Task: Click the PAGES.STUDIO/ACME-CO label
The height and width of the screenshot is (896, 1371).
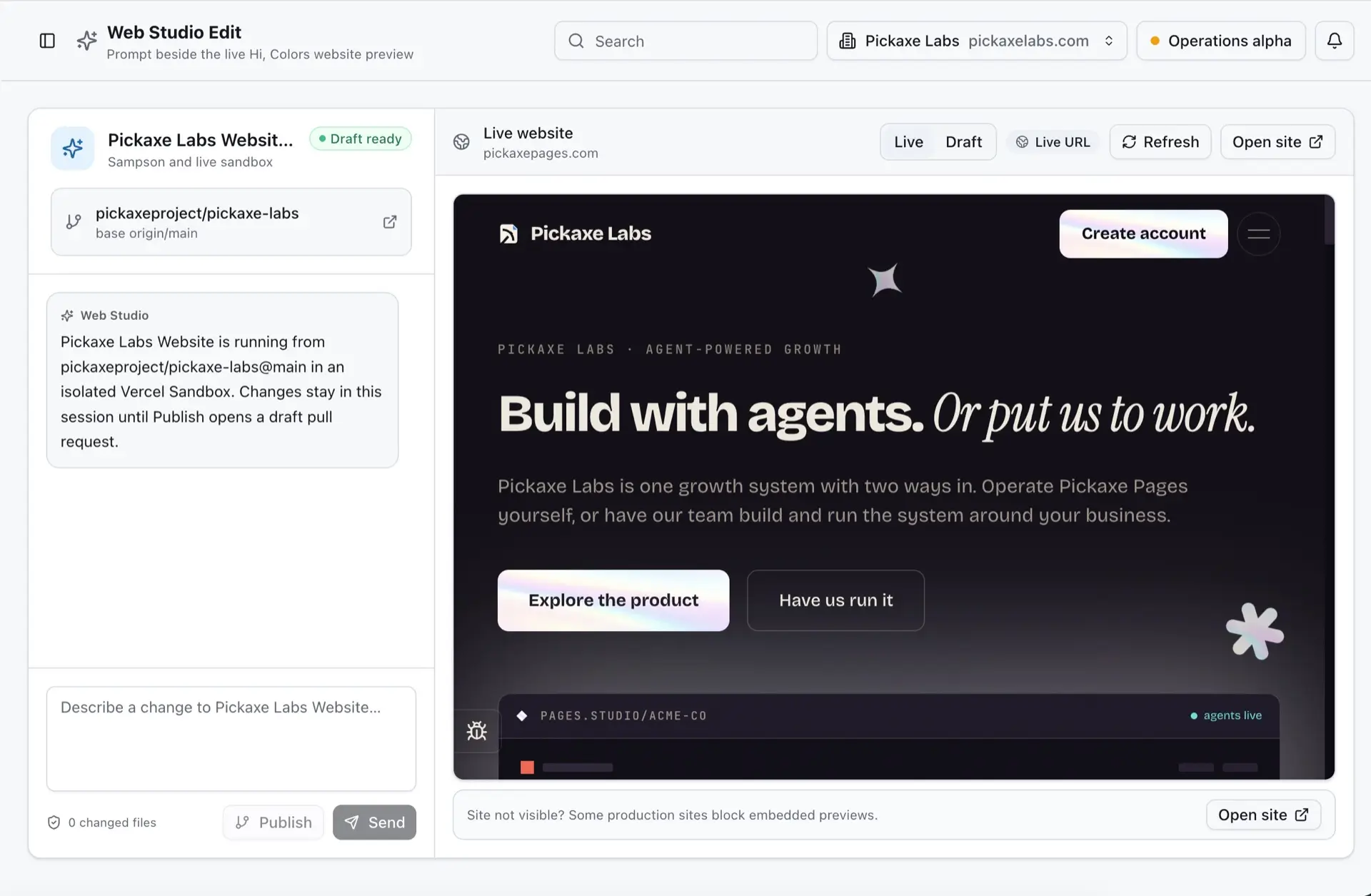Action: 623,715
